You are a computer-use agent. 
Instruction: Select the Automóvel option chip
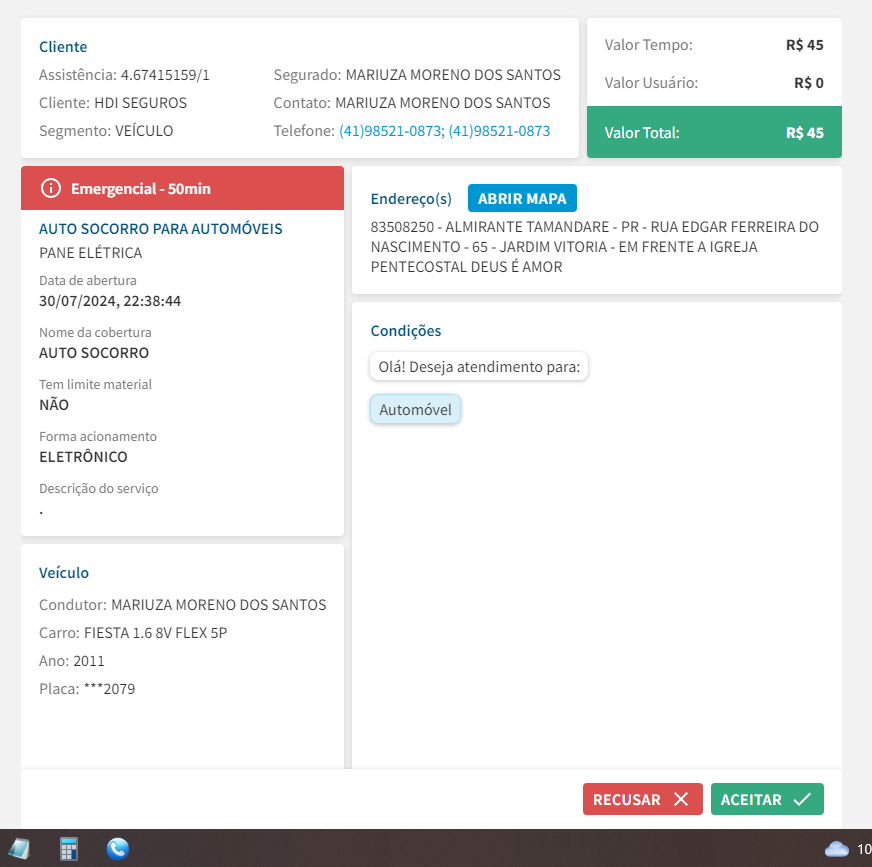[x=415, y=409]
